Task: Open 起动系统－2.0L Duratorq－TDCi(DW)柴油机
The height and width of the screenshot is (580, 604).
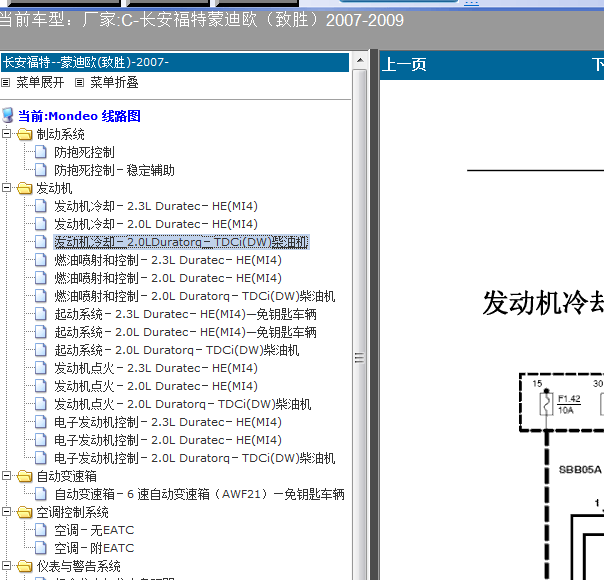Action: (176, 350)
